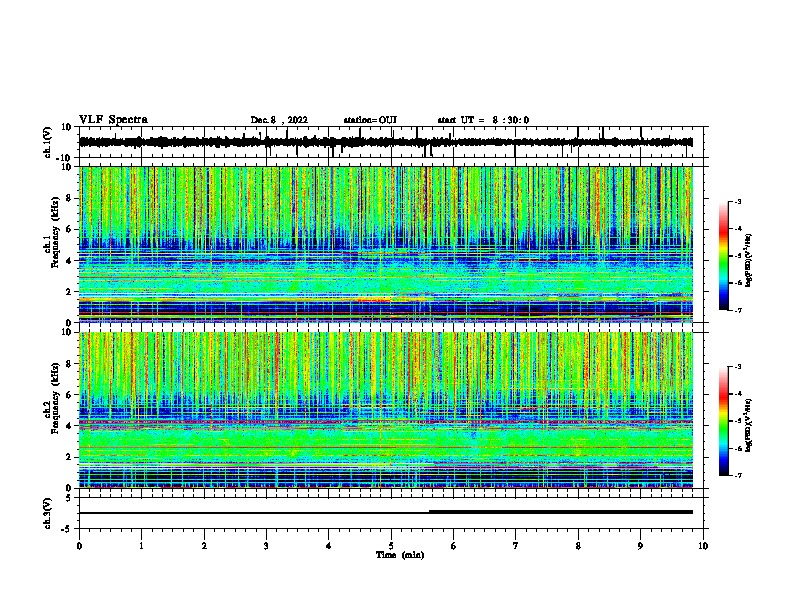Click the 'ch.2 Frequency (kHz)' axis label
The height and width of the screenshot is (612, 792).
tap(52, 398)
